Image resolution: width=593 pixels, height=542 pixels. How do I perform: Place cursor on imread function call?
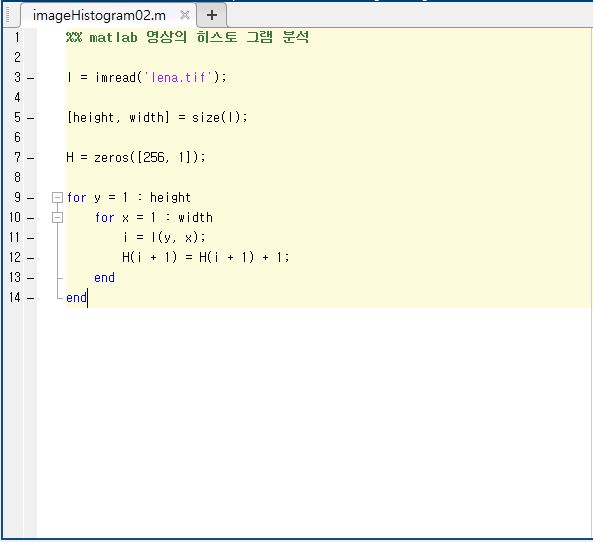(115, 77)
